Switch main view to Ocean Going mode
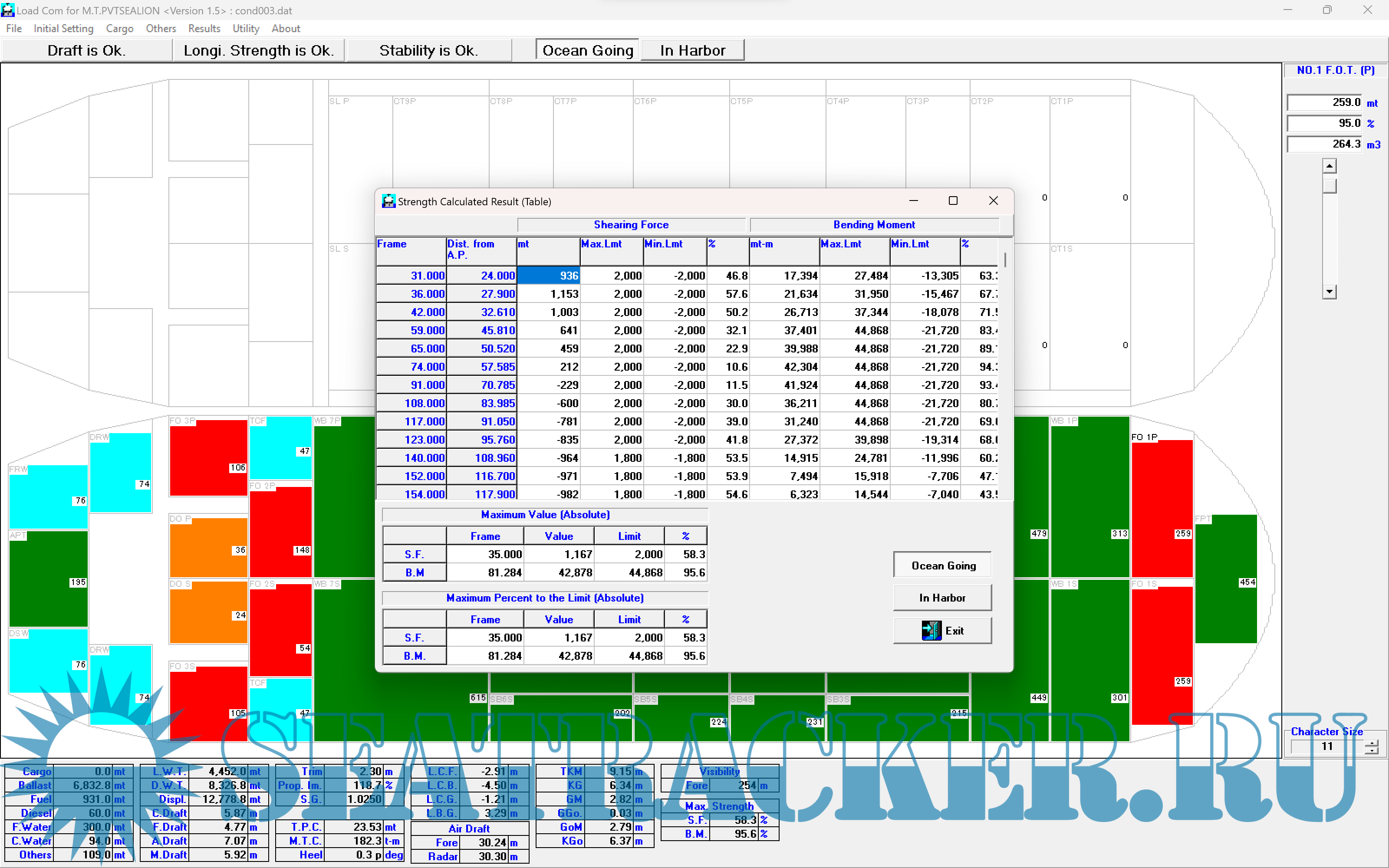Image resolution: width=1389 pixels, height=868 pixels. tap(587, 50)
